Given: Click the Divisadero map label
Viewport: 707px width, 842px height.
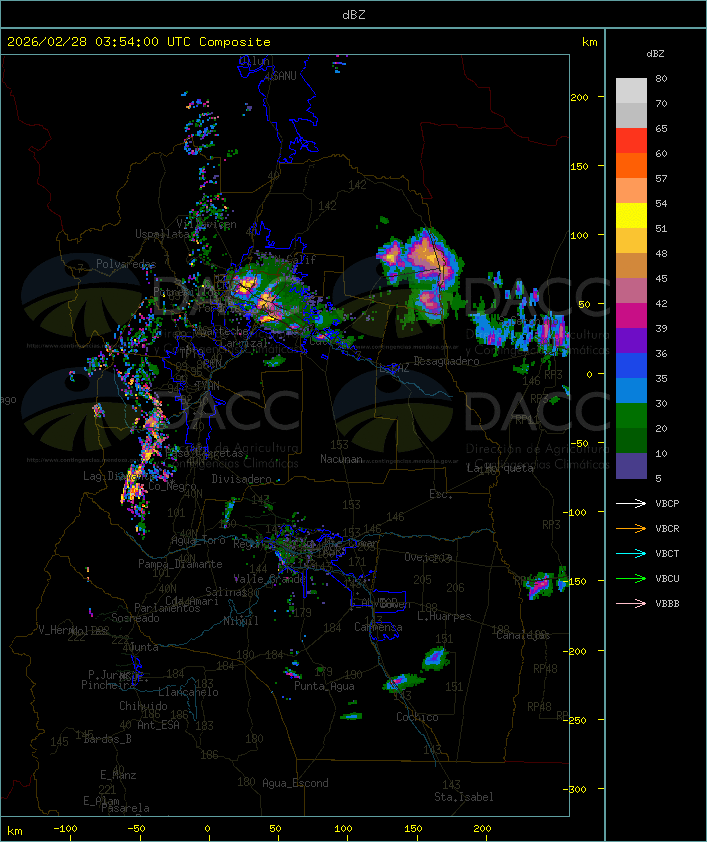Looking at the screenshot, I should click(x=242, y=479).
